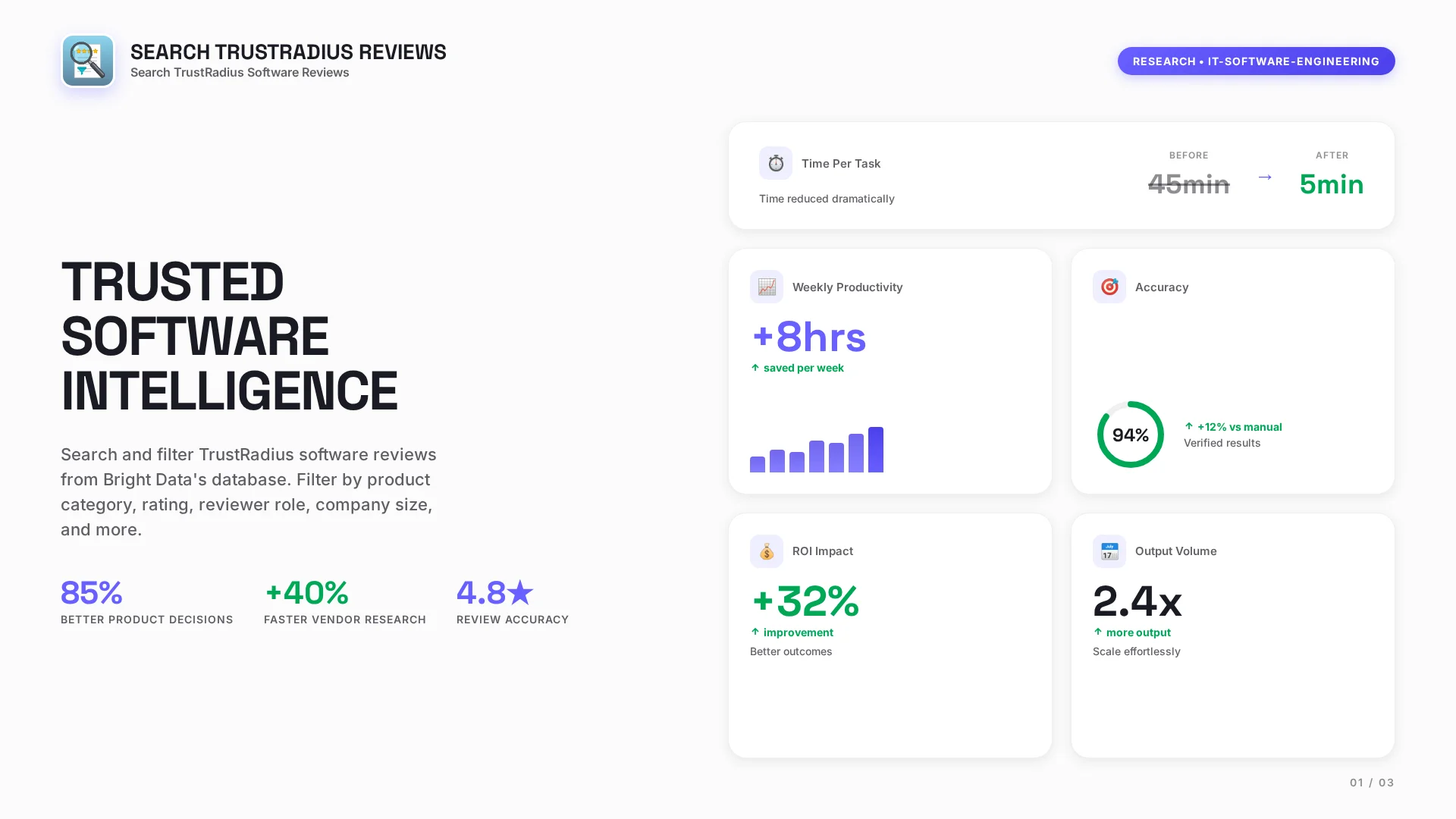Select the calendar icon beside Output Volume
Image resolution: width=1456 pixels, height=819 pixels.
1109,551
